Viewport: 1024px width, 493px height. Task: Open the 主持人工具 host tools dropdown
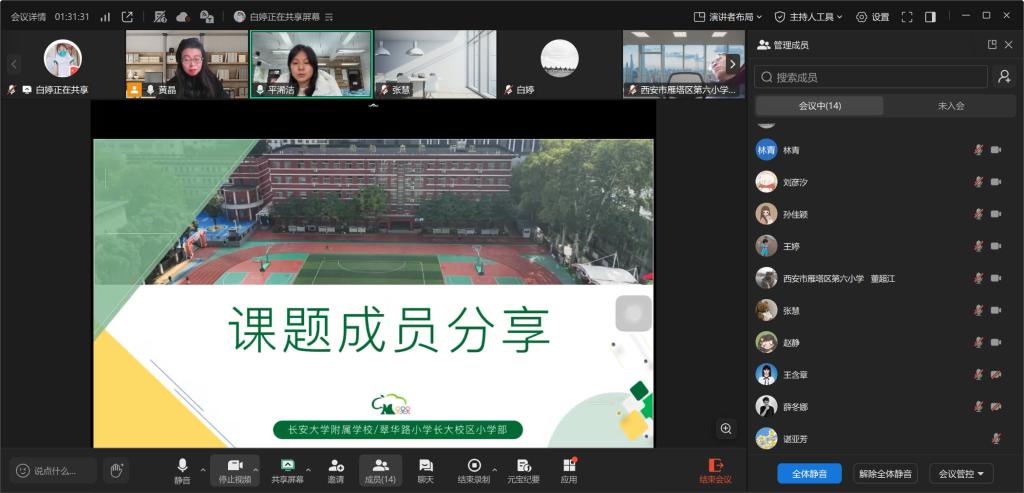809,17
